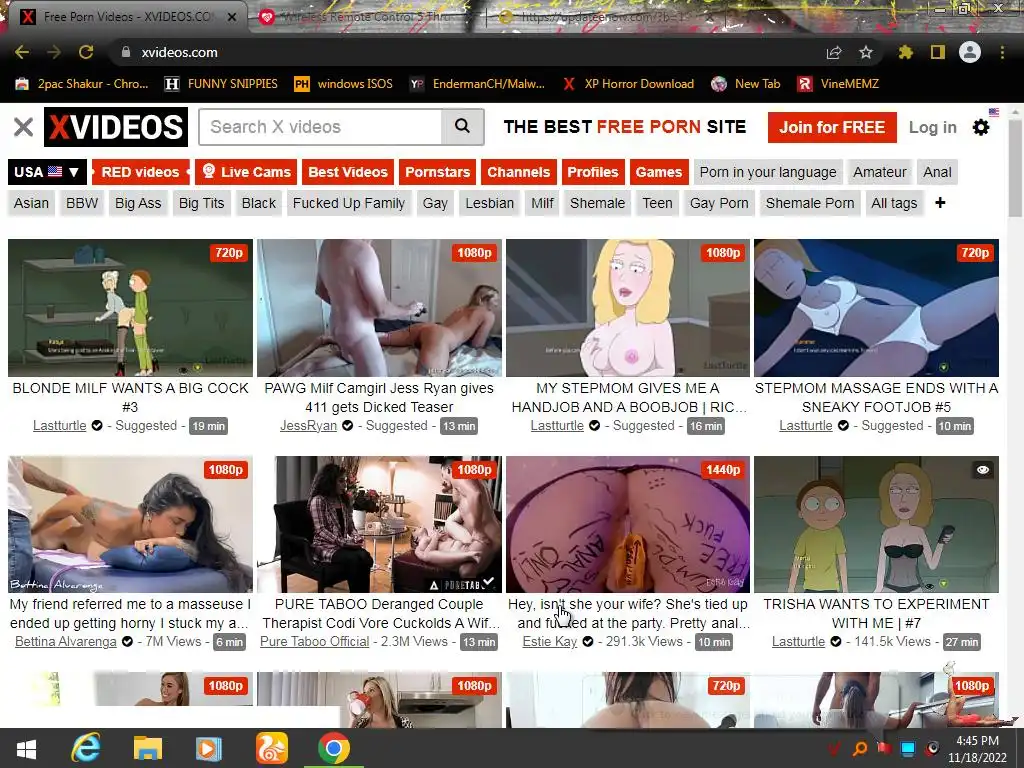
Task: Open the FUNNY SNIPPIES bookmark
Action: coord(221,84)
